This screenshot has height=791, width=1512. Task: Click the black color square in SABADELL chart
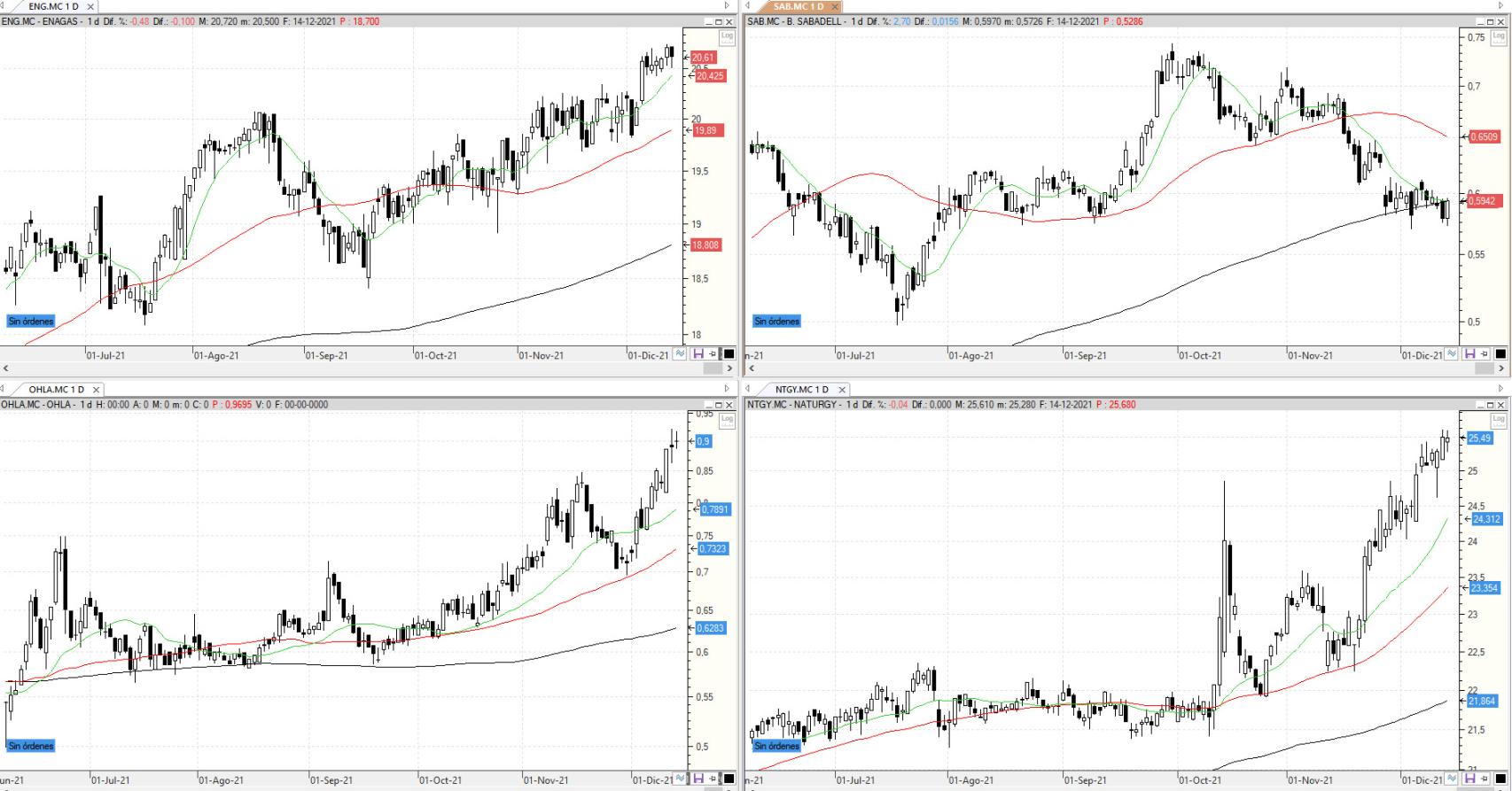[x=1500, y=354]
